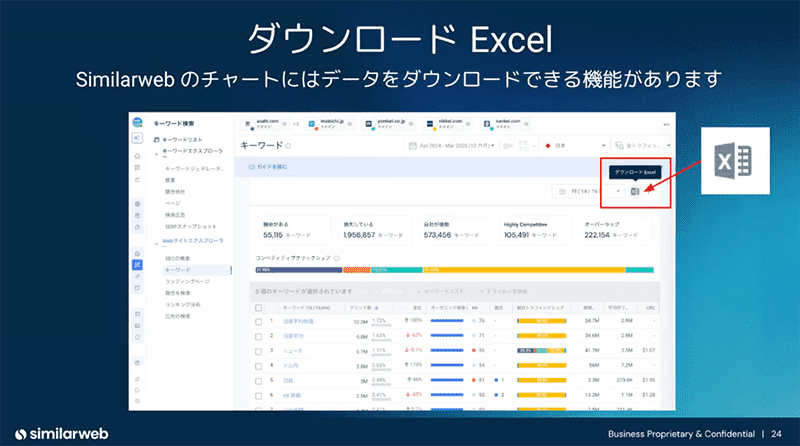Toggle the select-all checkbox in table header

point(258,309)
